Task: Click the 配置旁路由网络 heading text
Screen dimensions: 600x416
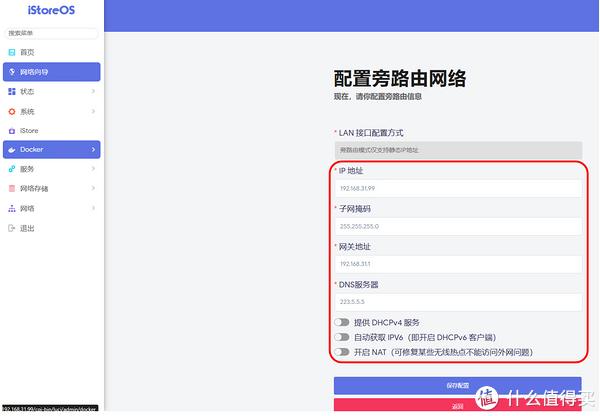Action: [x=400, y=78]
